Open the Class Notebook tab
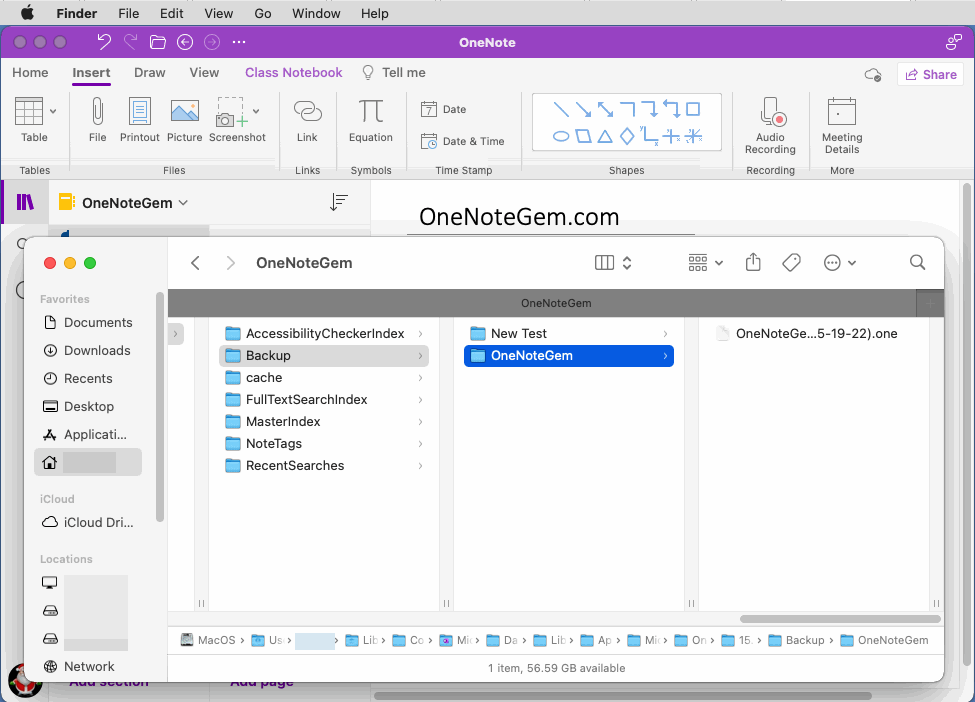The width and height of the screenshot is (975, 702). point(293,73)
